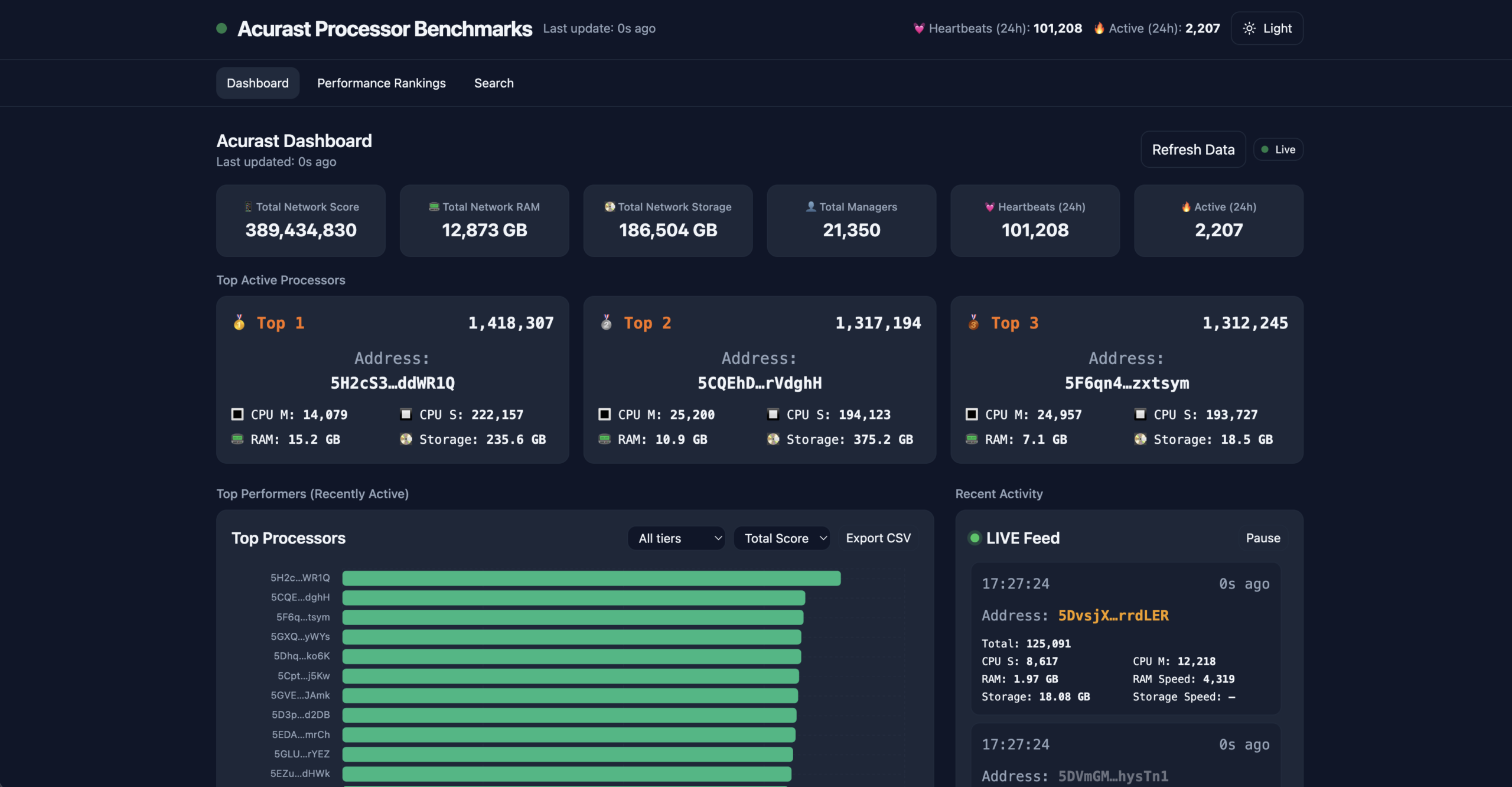The image size is (1512, 787).
Task: Click CPU M icon in Top 3 card
Action: pyautogui.click(x=972, y=414)
